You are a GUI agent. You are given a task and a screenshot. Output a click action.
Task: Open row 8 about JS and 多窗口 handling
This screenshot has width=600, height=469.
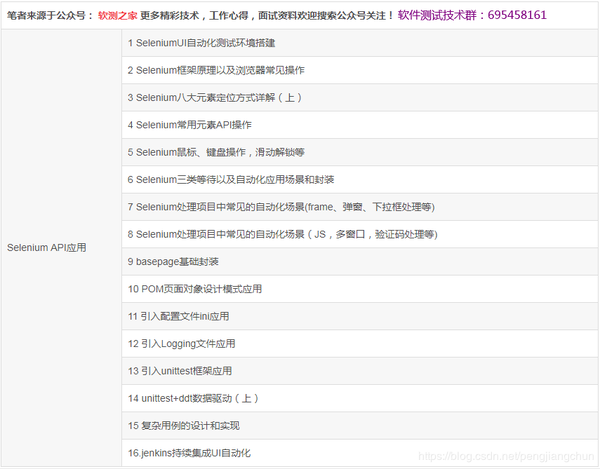[360, 234]
